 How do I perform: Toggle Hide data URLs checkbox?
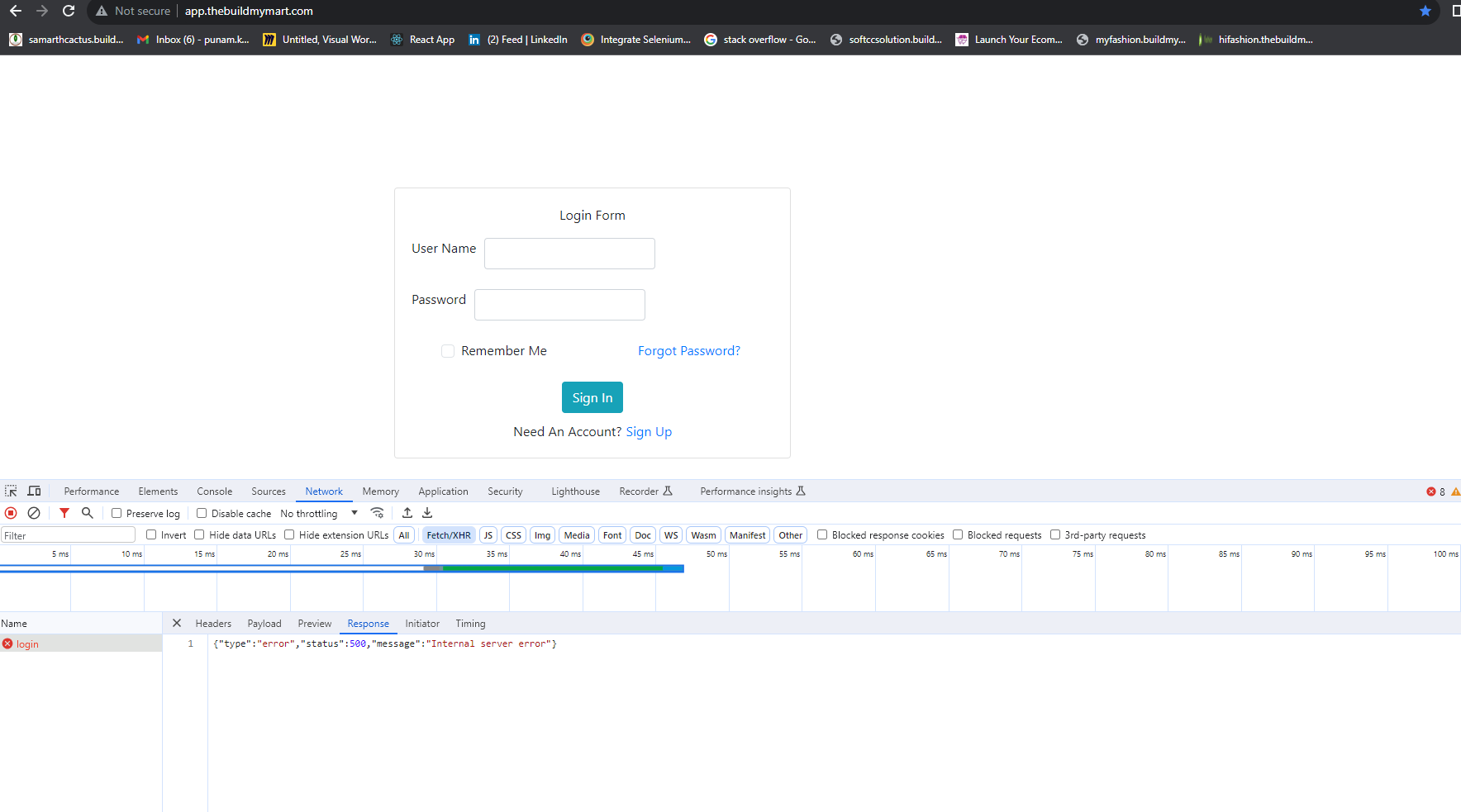[199, 534]
